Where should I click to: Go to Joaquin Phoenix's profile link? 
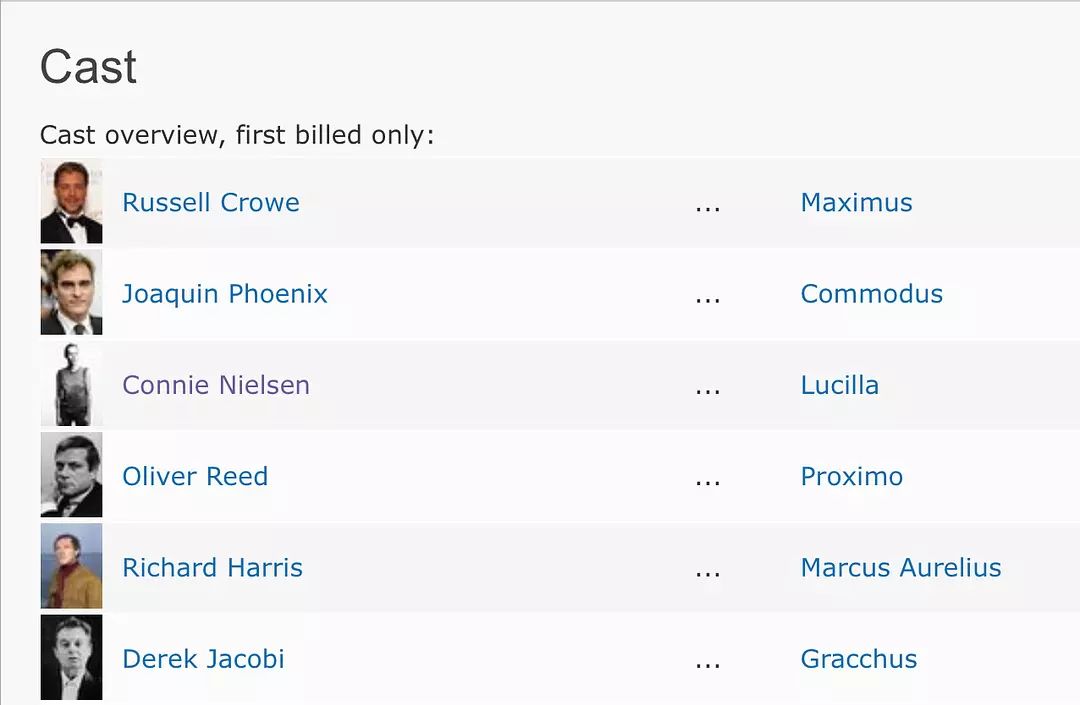coord(225,294)
